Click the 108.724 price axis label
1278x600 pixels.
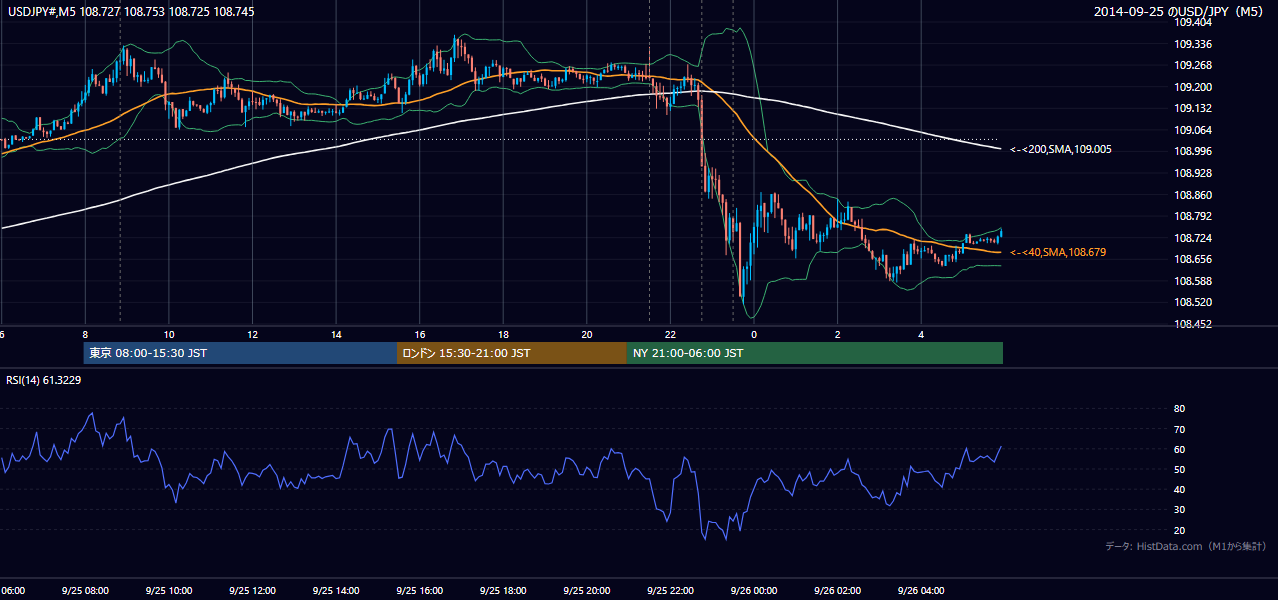point(1193,238)
